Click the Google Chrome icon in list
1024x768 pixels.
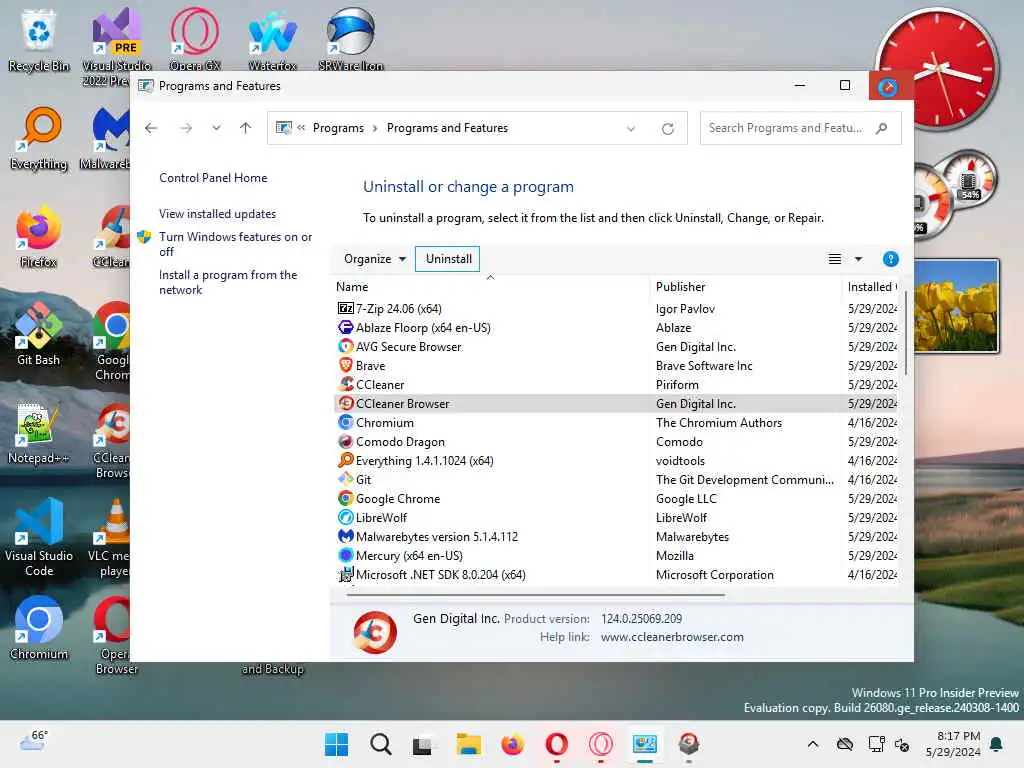[345, 498]
